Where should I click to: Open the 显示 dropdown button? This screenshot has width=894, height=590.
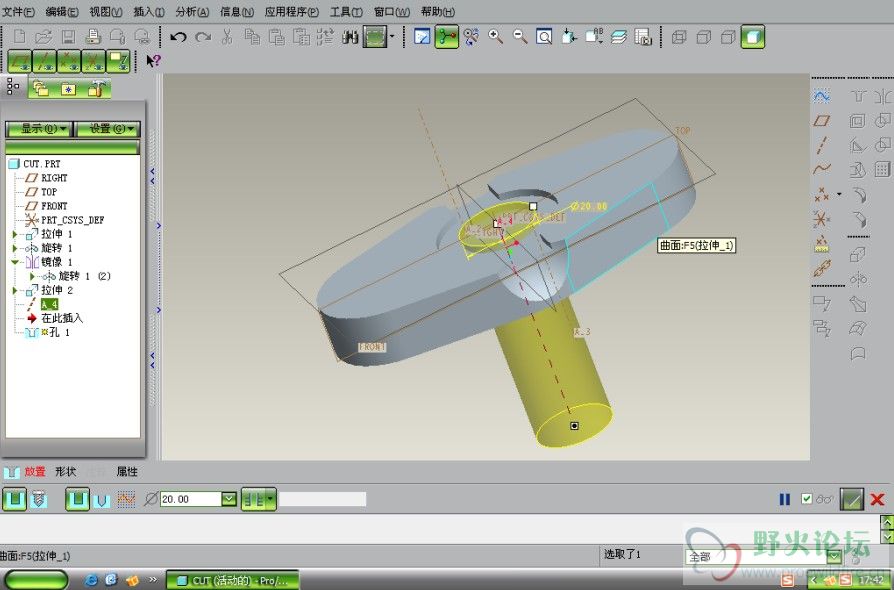[x=39, y=129]
